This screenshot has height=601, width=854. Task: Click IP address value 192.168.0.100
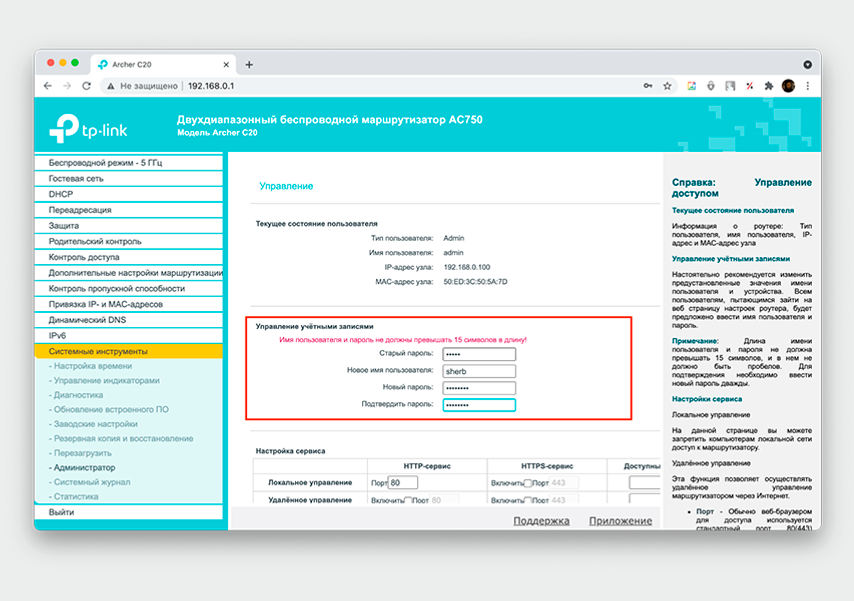pyautogui.click(x=467, y=268)
